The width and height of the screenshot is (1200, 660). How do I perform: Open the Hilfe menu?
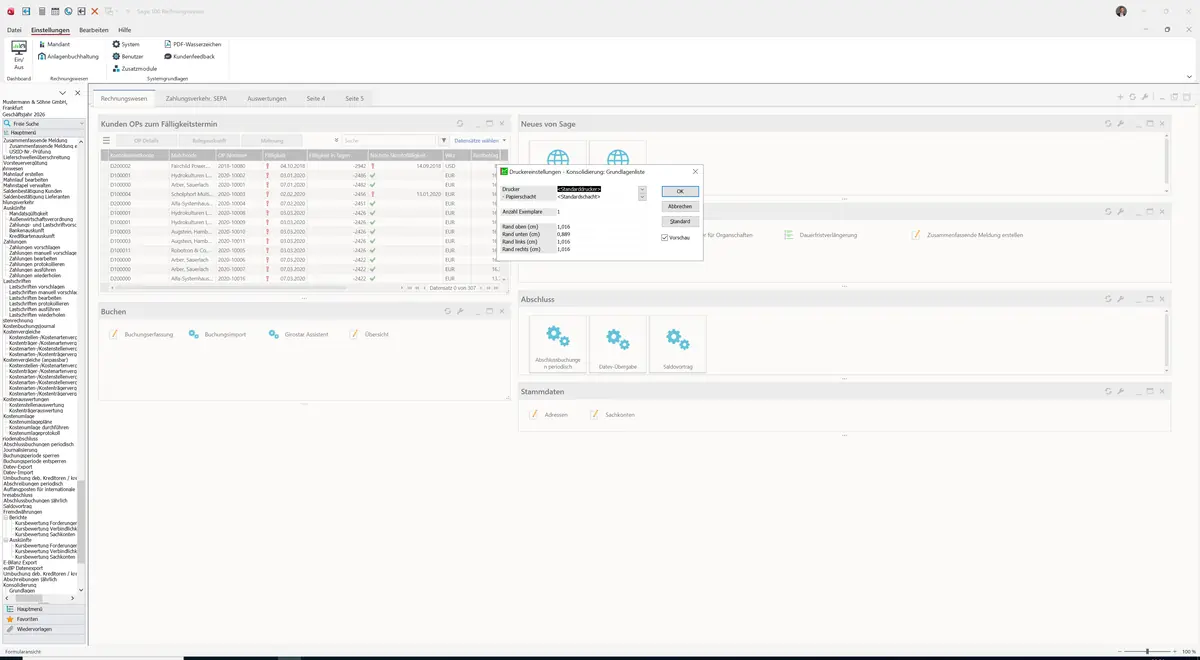coord(125,31)
